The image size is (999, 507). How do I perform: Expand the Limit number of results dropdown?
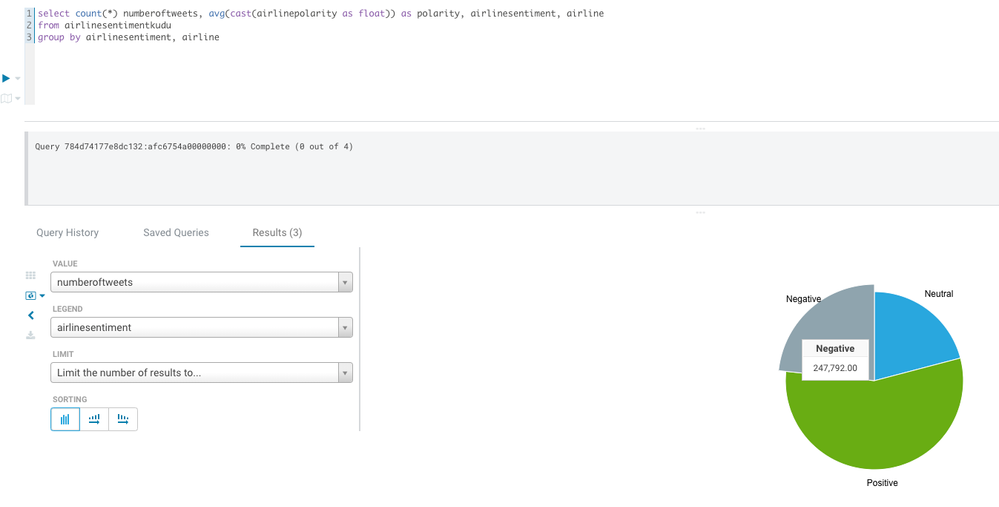tap(201, 373)
